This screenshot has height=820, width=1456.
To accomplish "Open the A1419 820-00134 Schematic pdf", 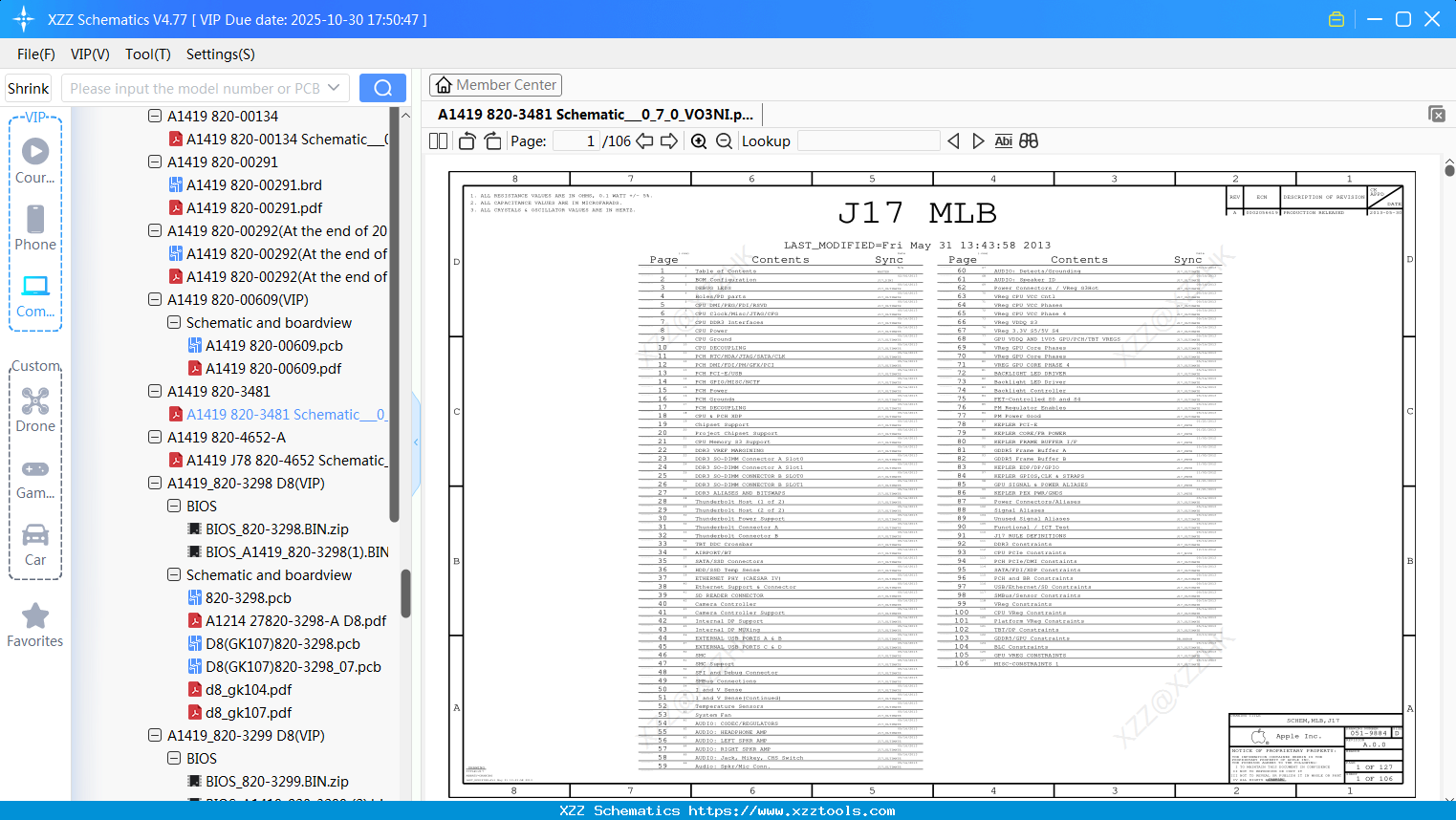I will [x=287, y=139].
